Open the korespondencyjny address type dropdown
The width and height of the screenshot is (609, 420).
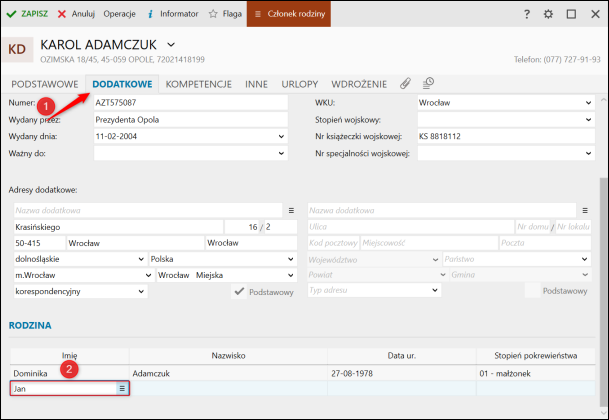coord(141,291)
